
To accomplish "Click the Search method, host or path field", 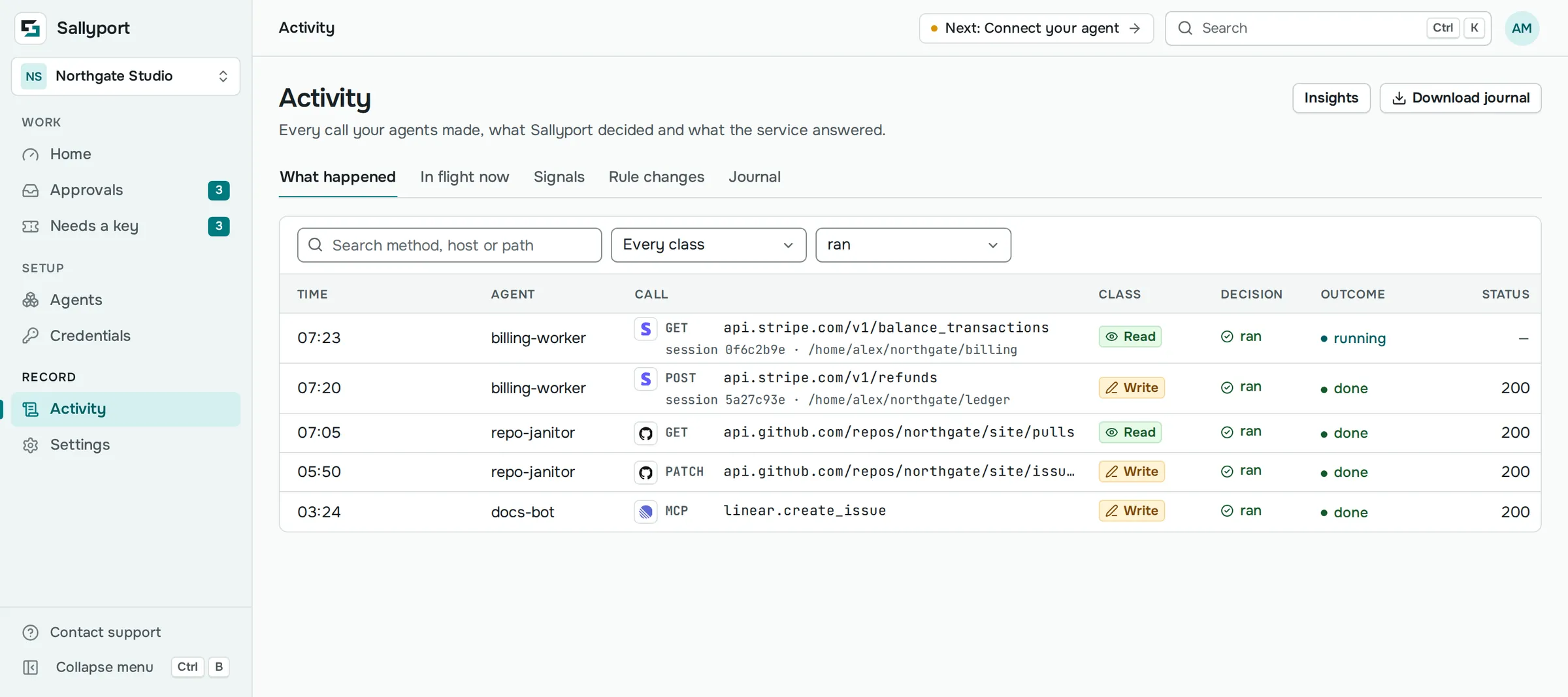I will point(449,245).
